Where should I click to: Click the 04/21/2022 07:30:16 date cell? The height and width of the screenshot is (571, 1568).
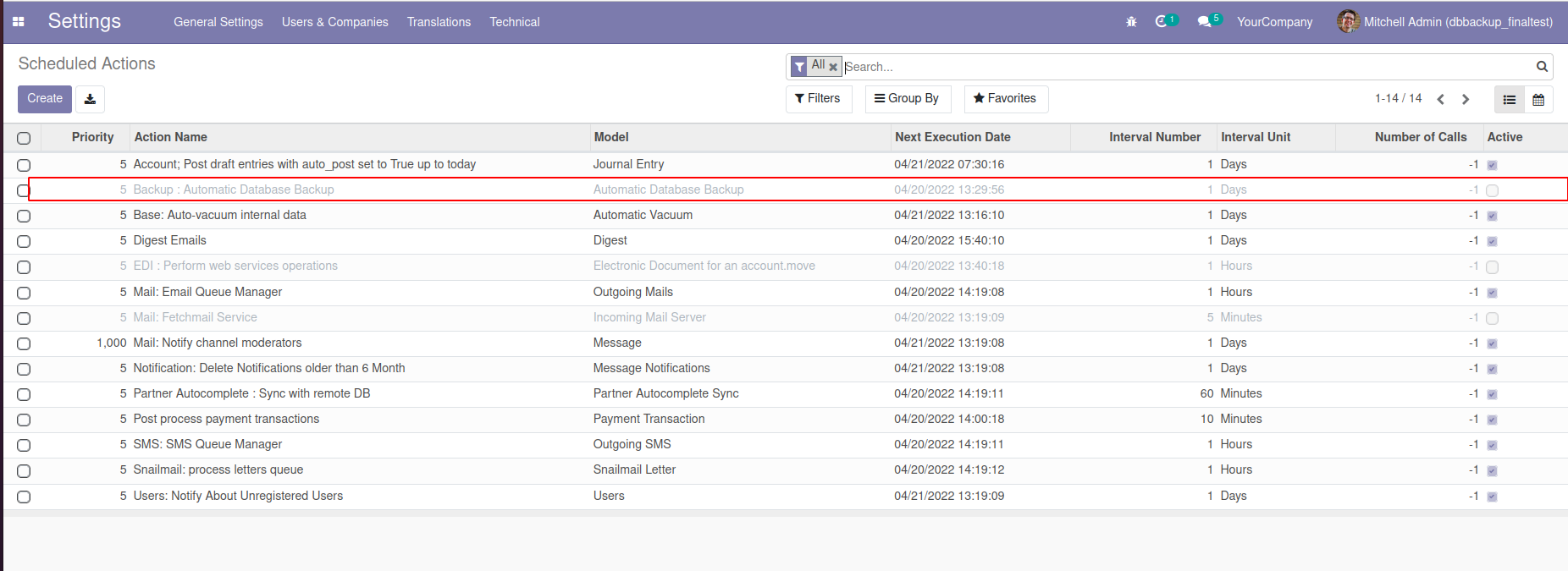point(949,164)
